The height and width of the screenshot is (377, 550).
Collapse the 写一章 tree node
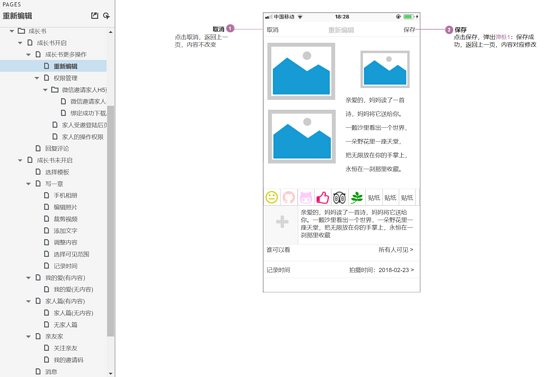click(x=29, y=184)
